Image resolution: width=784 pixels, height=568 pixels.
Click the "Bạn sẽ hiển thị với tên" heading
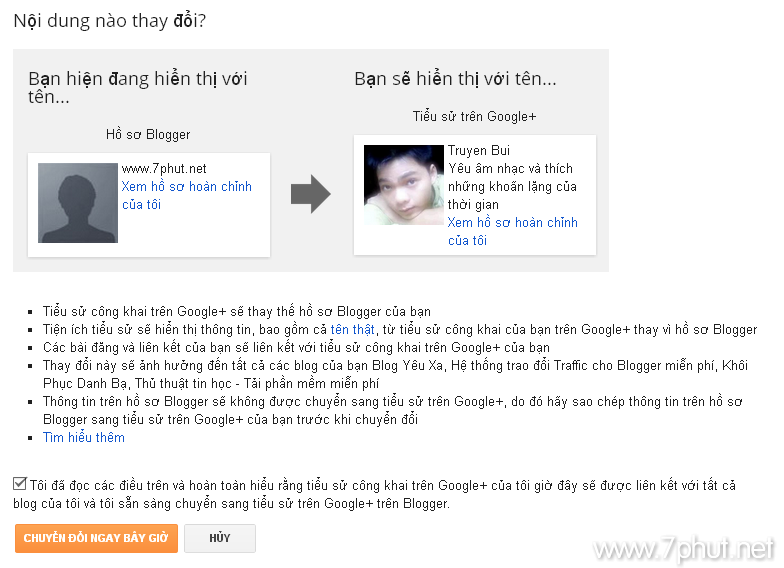point(456,79)
